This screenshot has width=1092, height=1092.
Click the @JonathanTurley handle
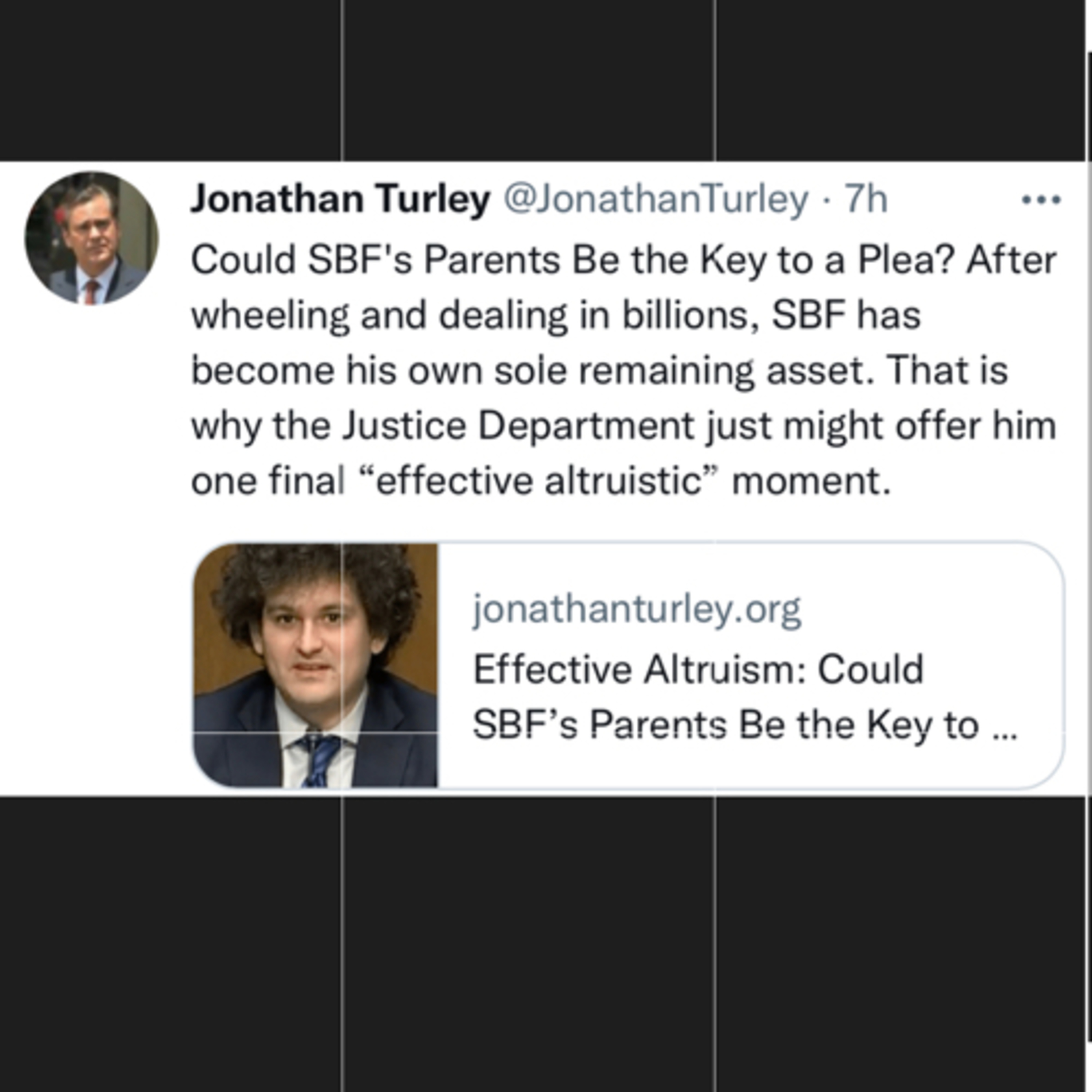pos(656,199)
